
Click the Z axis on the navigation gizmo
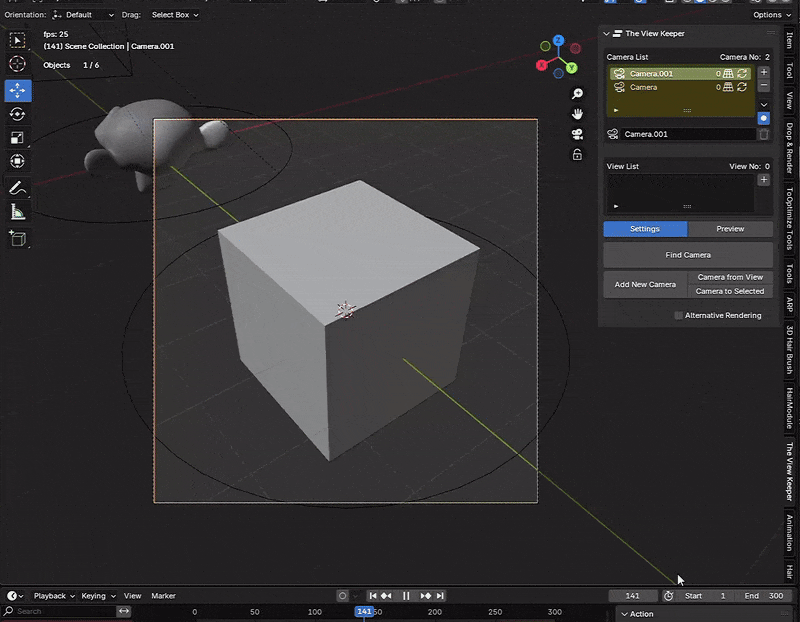point(559,40)
